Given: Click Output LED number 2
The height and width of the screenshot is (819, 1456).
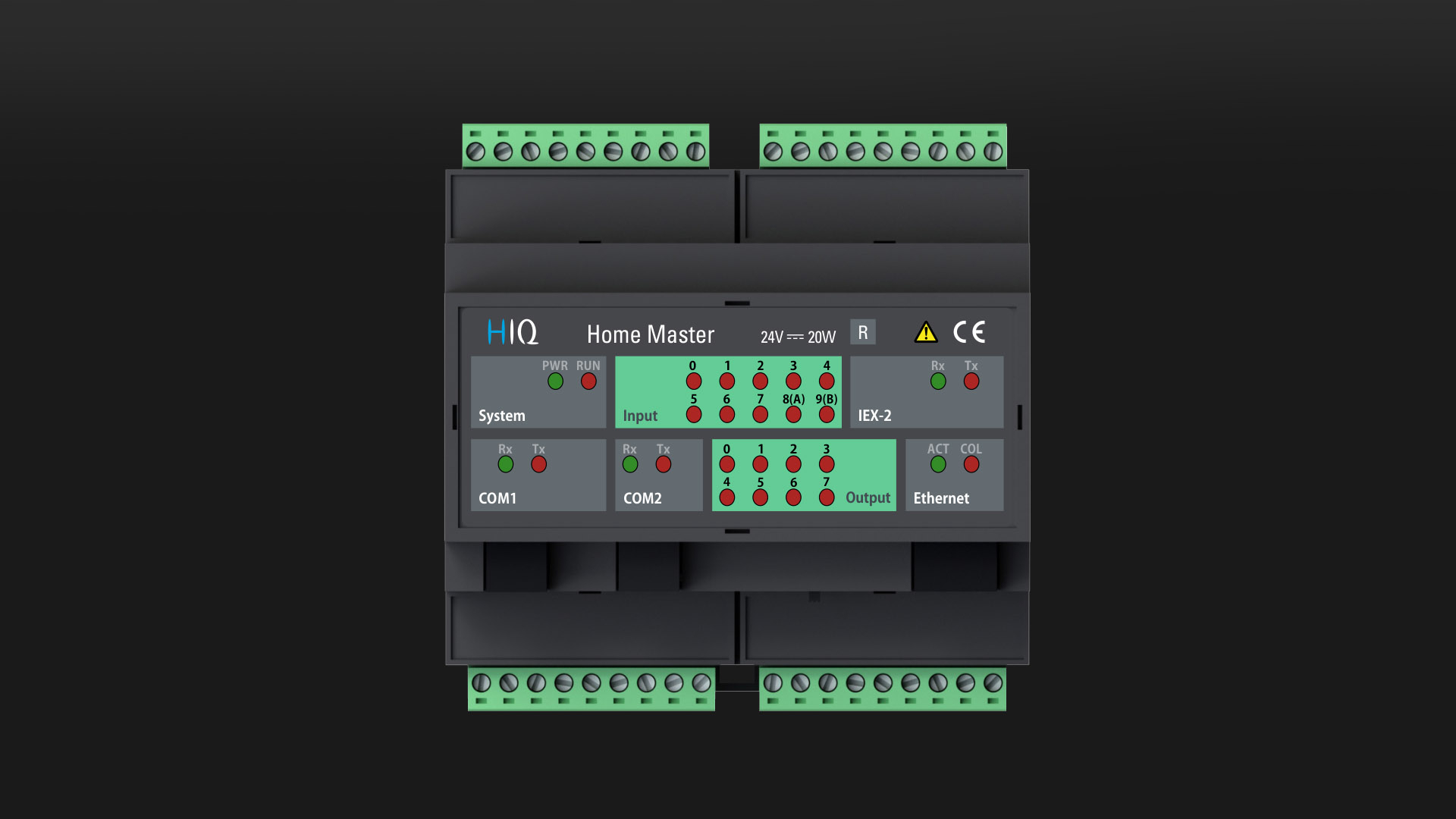Looking at the screenshot, I should coord(794,464).
